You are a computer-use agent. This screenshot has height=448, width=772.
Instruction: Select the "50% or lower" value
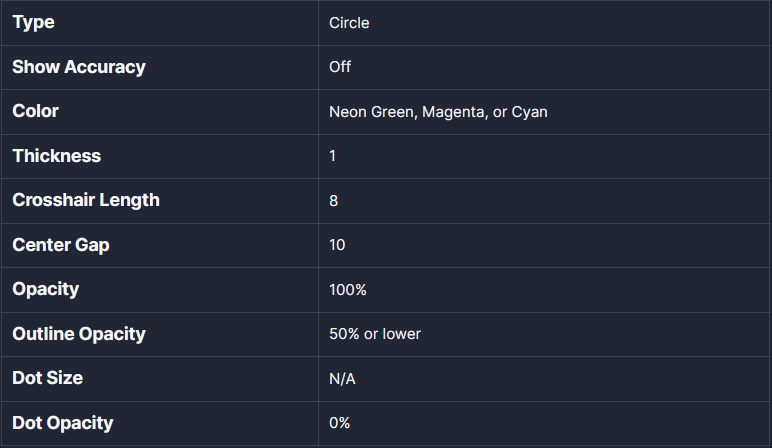(375, 334)
